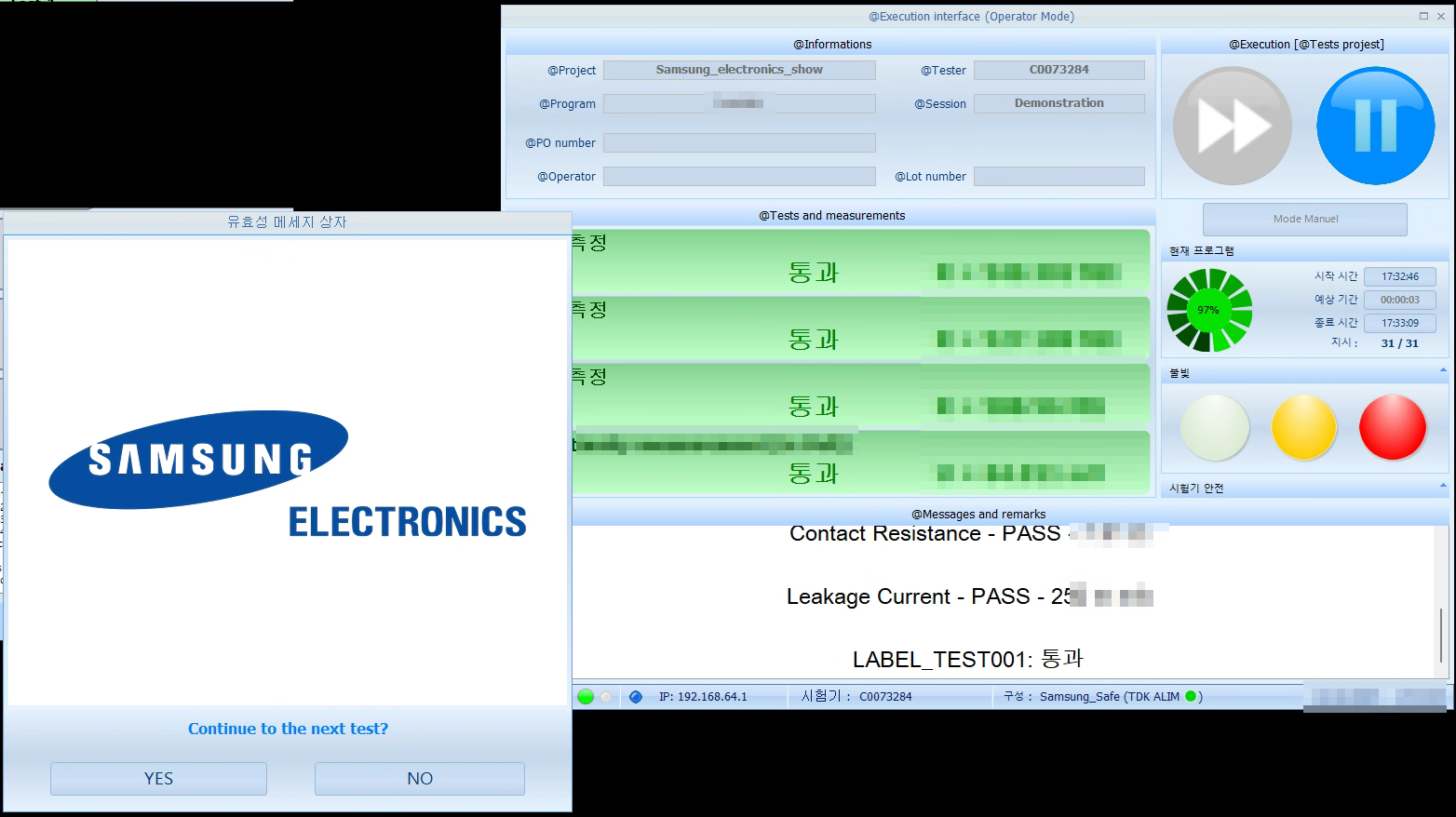Maximize the Execution interface window
Screen dimensions: 1456x817
(1423, 16)
